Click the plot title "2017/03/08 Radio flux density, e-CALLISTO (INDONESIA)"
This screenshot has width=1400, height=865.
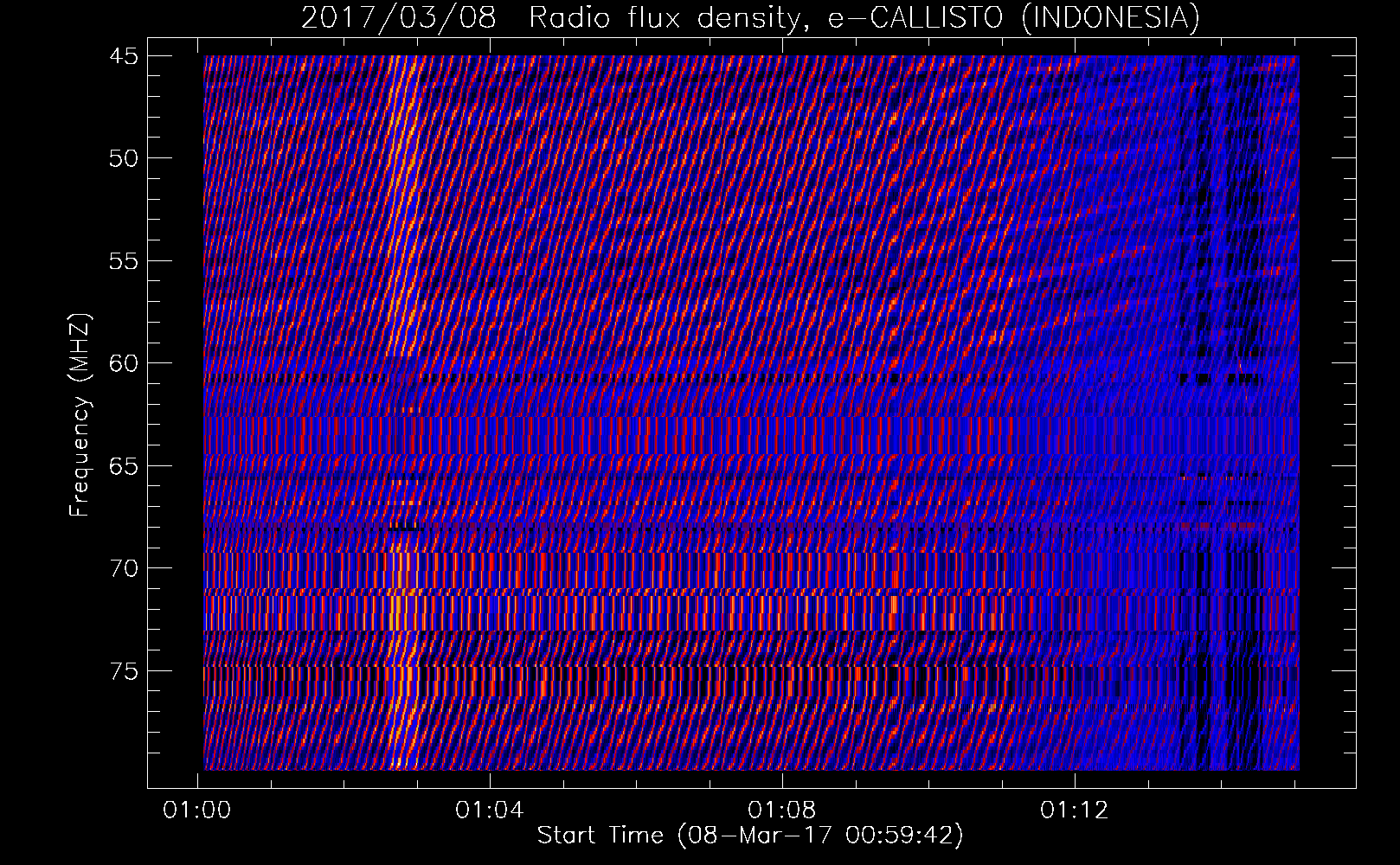click(750, 17)
